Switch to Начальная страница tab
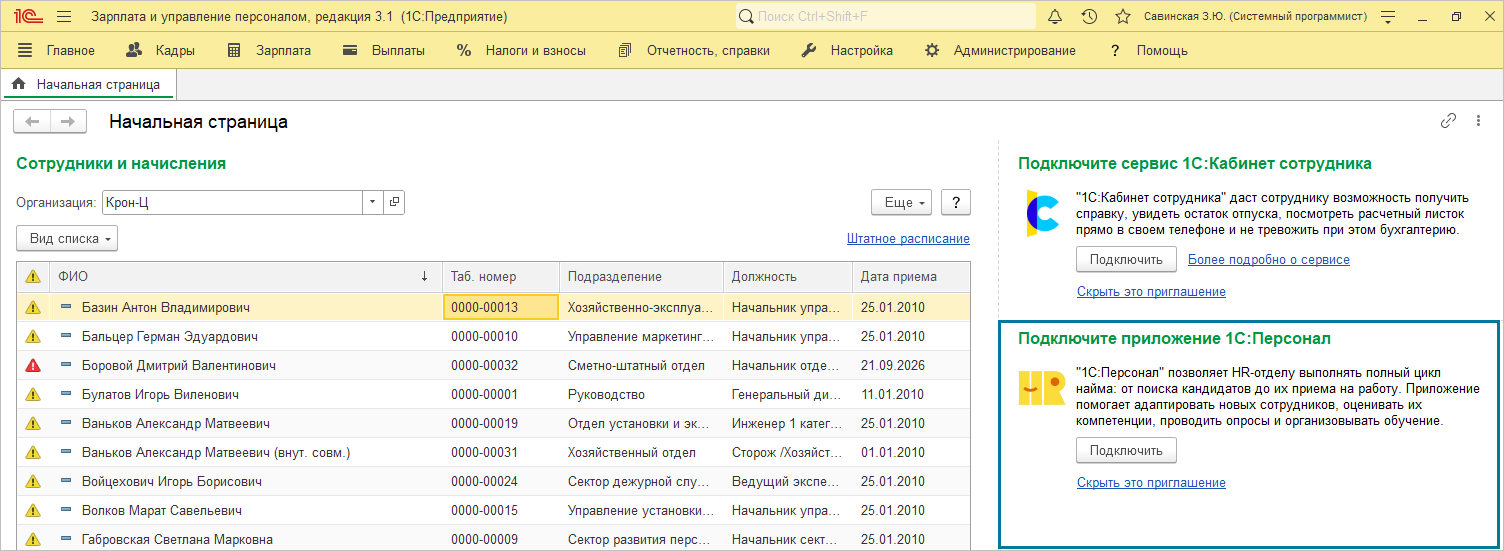Viewport: 1504px width, 551px height. [x=88, y=85]
